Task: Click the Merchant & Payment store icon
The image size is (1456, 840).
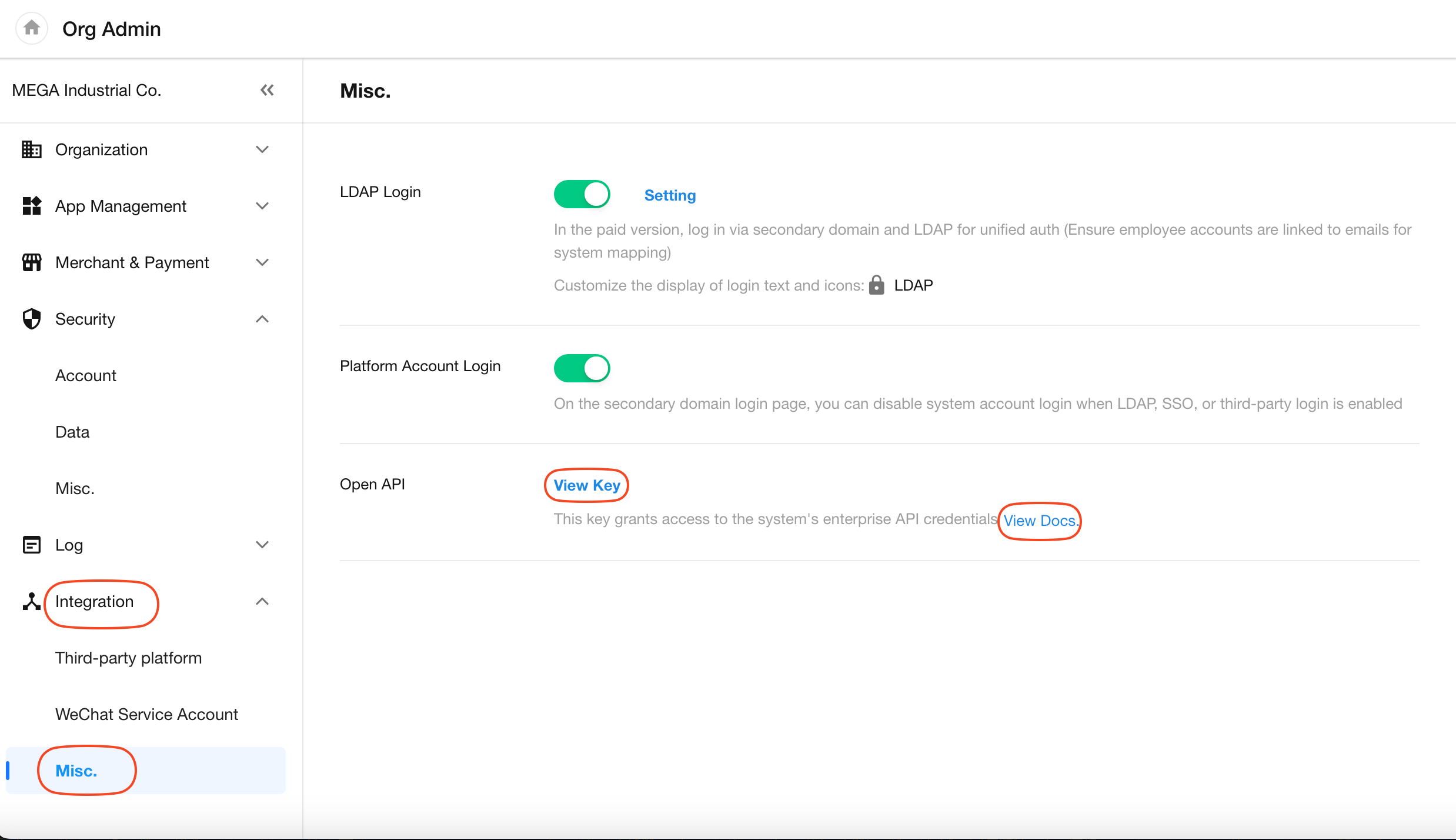Action: pyautogui.click(x=31, y=262)
